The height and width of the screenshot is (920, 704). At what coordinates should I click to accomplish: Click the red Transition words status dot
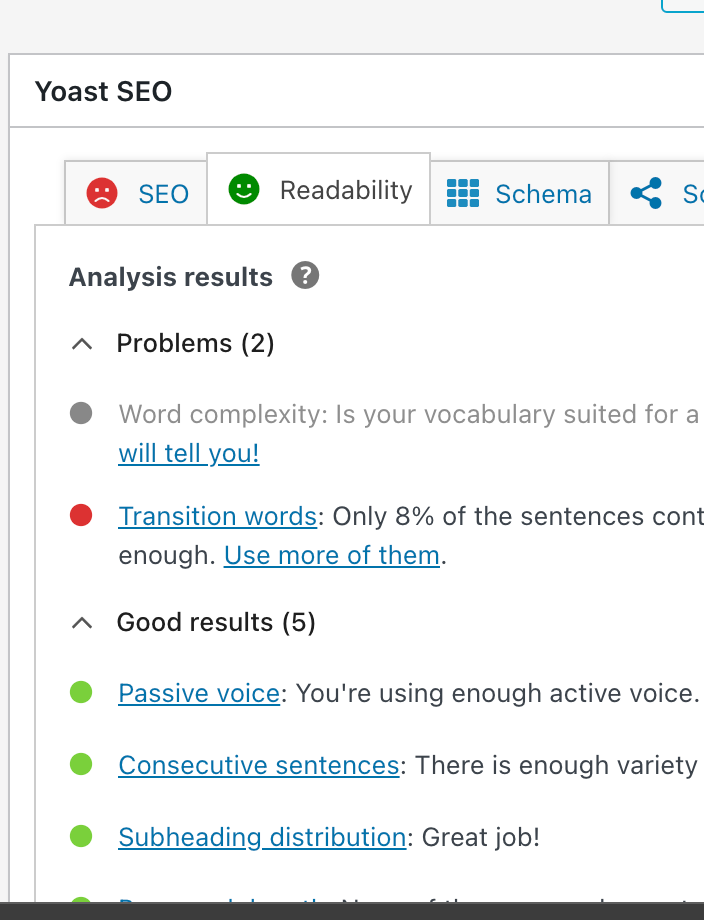[81, 516]
